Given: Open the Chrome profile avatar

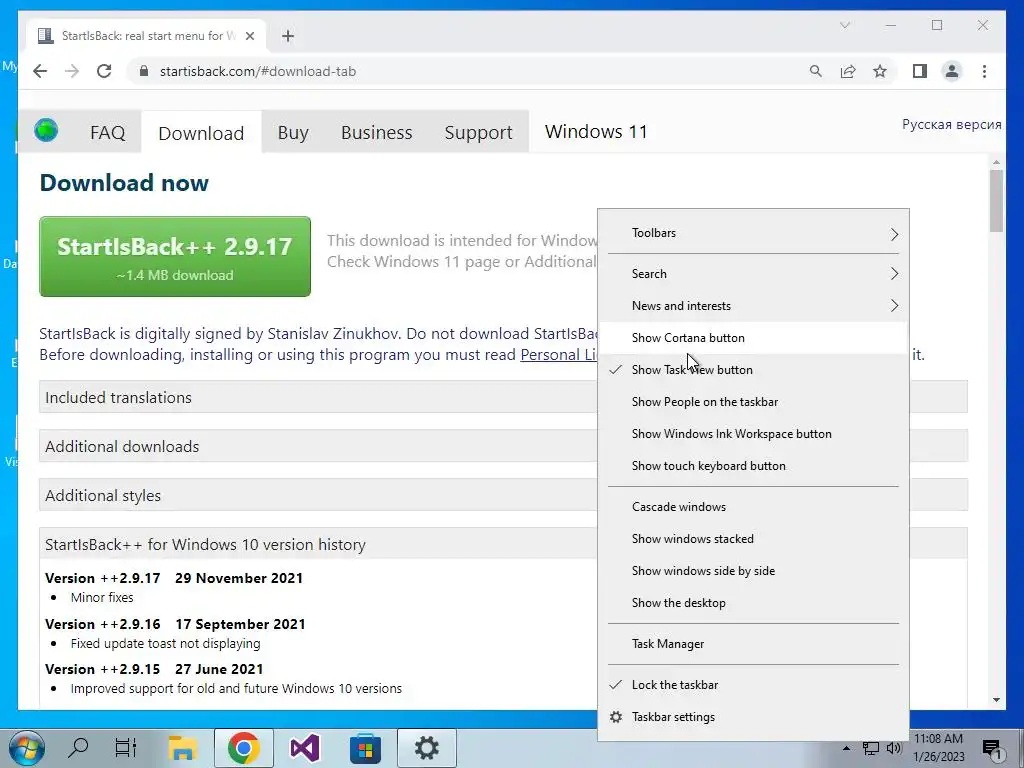Looking at the screenshot, I should coord(952,71).
